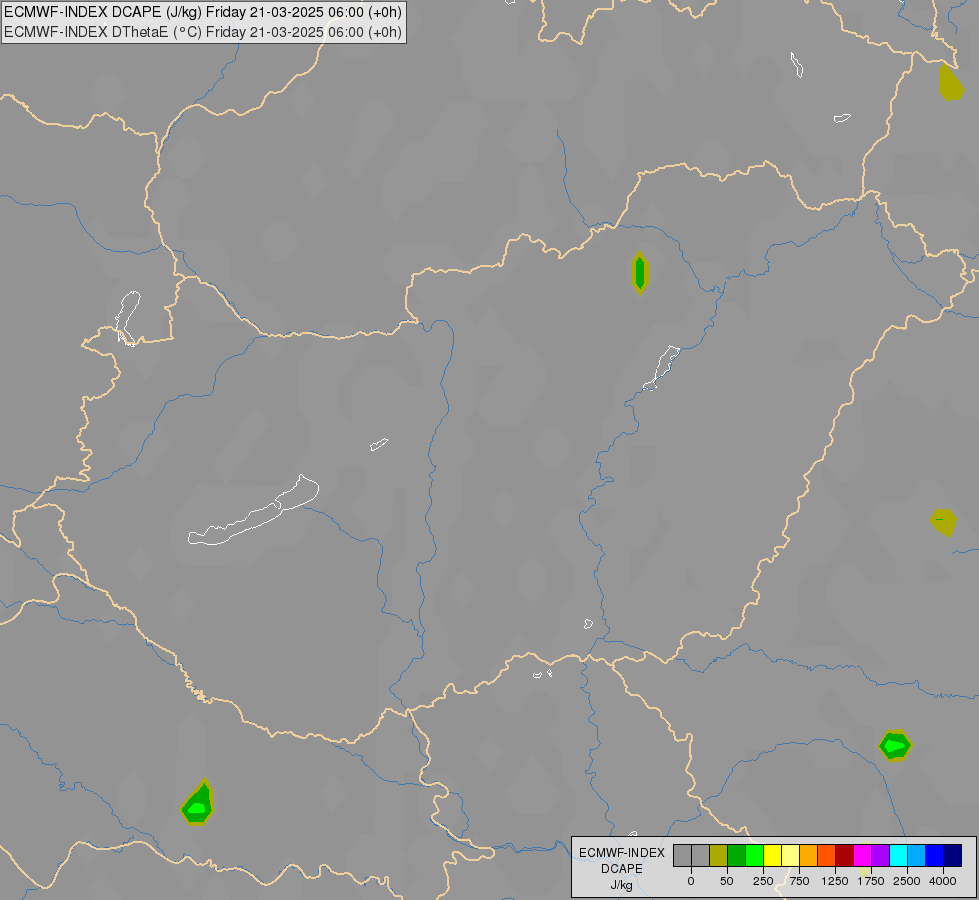Click the olive DCAPE patch on the eastern edge
Image resolution: width=979 pixels, height=900 pixels.
pos(943,522)
